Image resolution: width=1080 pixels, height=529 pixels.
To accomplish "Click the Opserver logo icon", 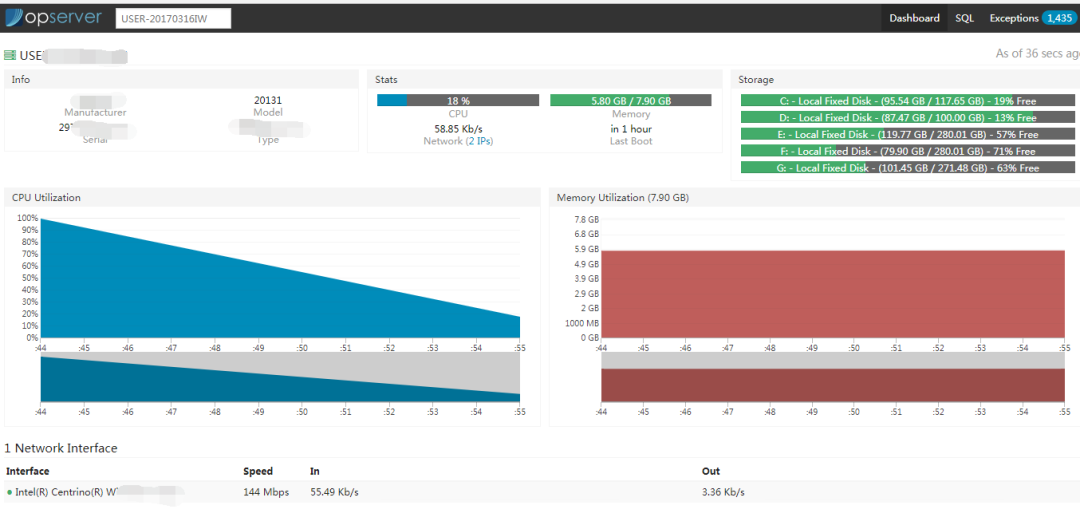I will click(15, 18).
